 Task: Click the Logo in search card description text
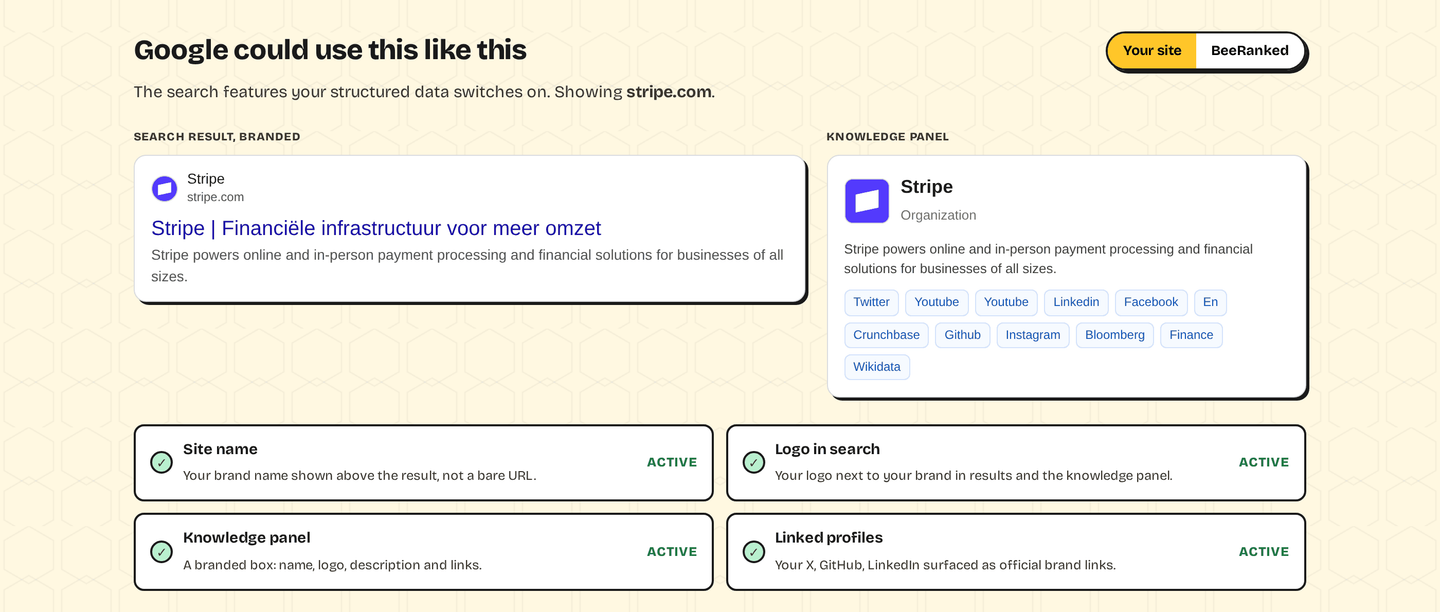pos(973,476)
